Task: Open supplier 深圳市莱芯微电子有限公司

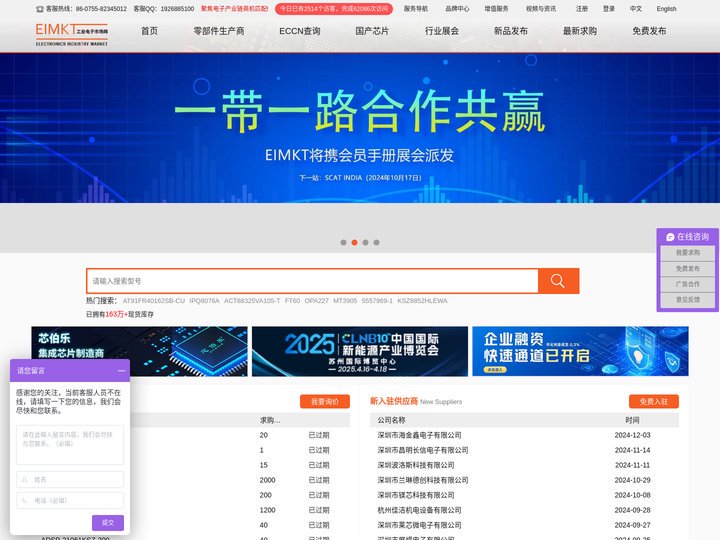Action: (x=419, y=525)
